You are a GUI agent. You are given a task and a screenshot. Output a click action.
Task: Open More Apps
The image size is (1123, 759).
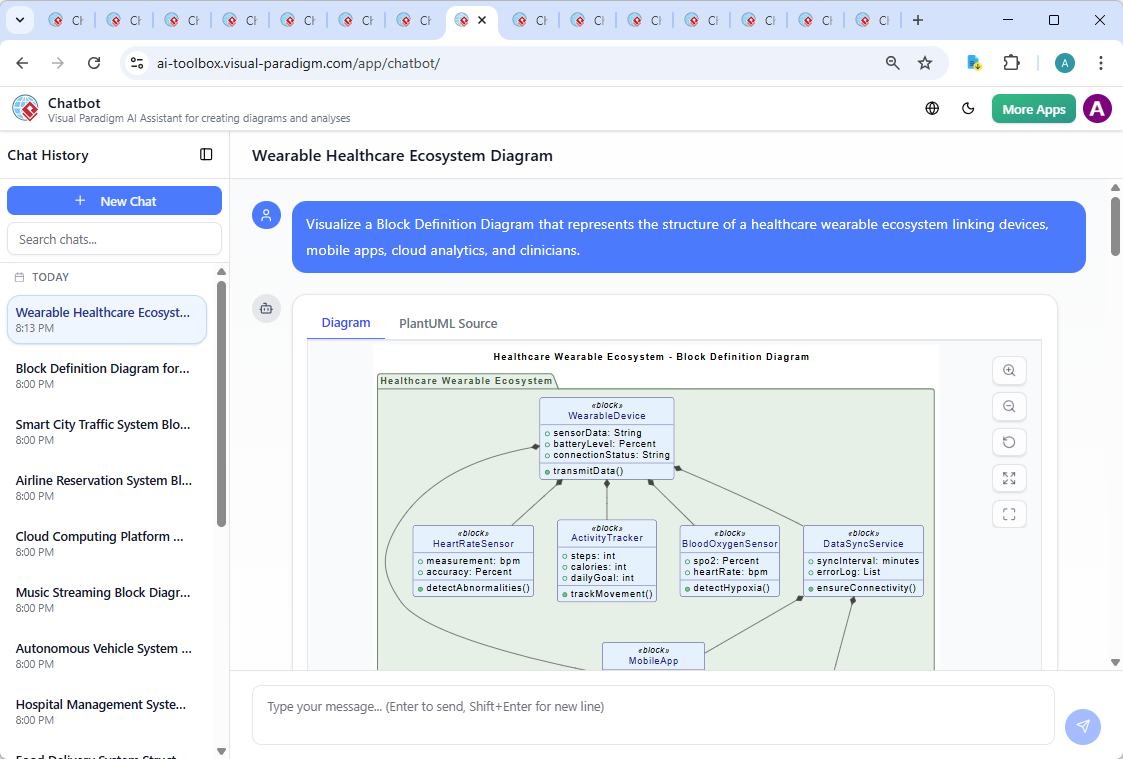[x=1033, y=108]
